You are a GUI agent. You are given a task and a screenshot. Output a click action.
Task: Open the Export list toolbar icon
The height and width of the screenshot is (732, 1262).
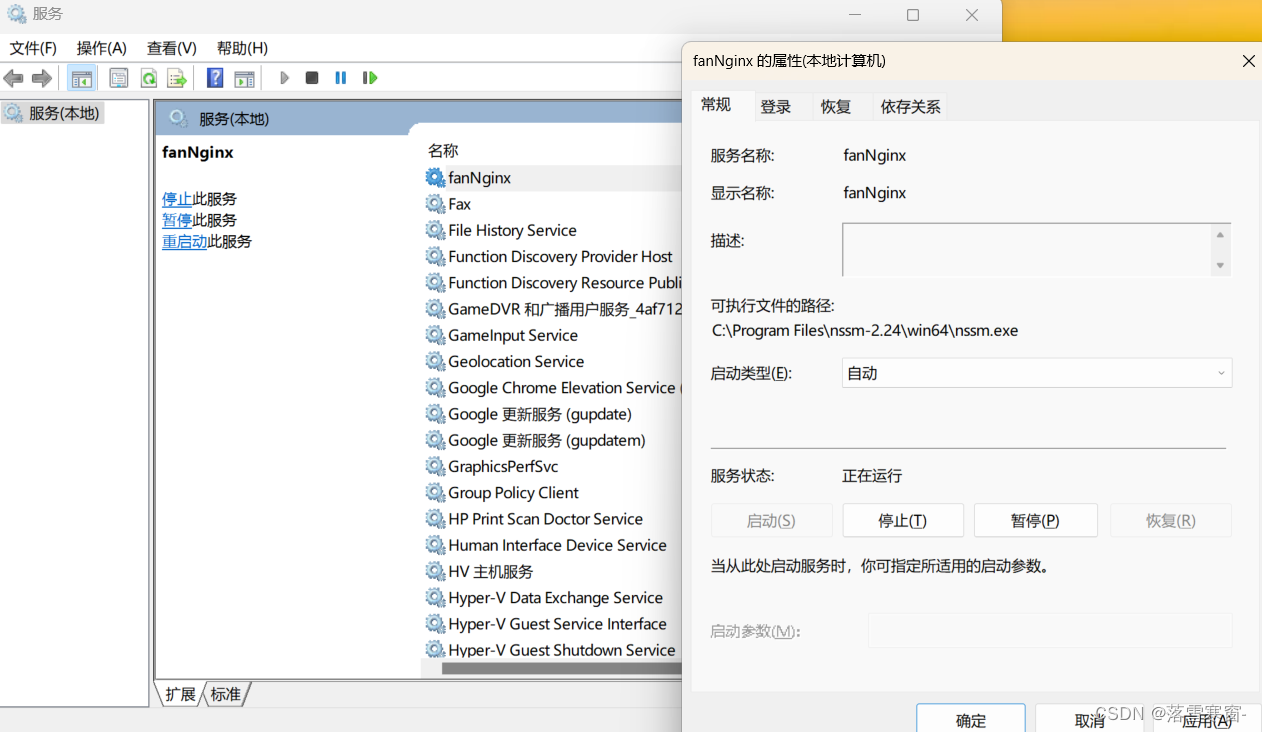click(x=178, y=78)
